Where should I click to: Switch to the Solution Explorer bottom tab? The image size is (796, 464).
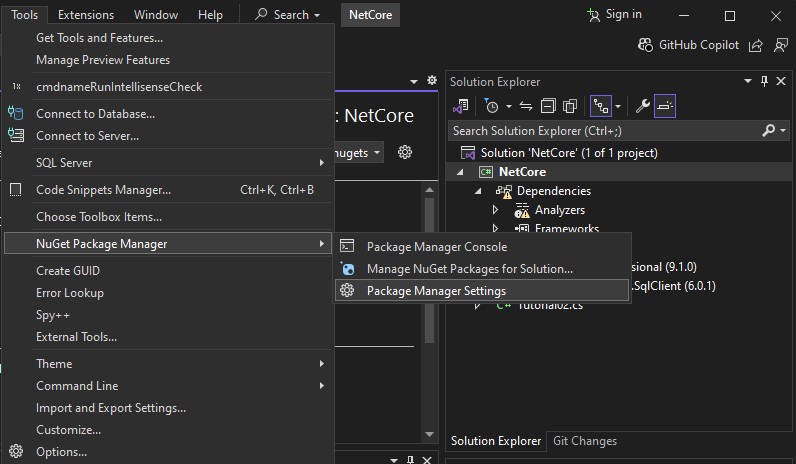click(495, 441)
